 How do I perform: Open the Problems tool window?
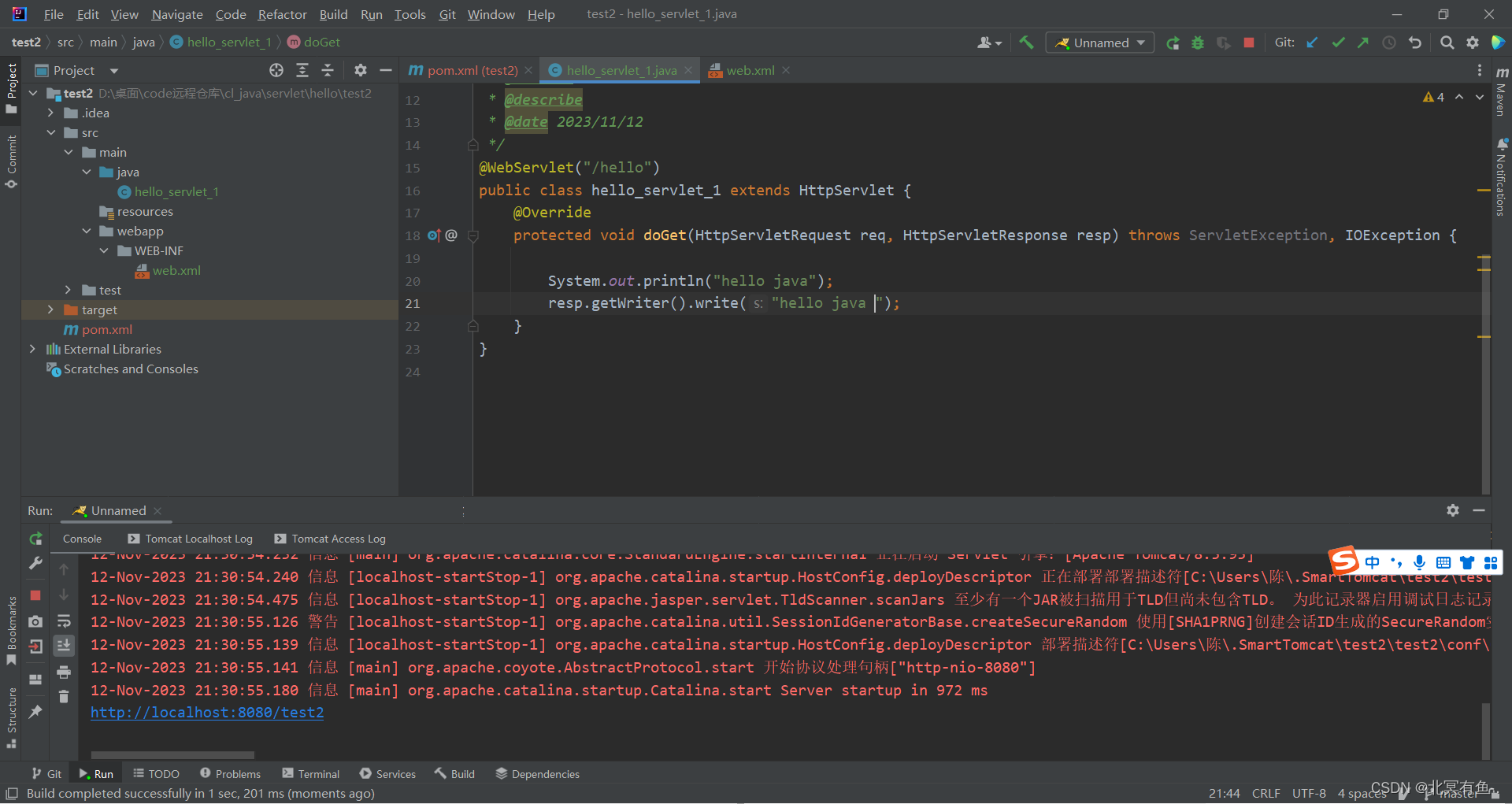(230, 774)
